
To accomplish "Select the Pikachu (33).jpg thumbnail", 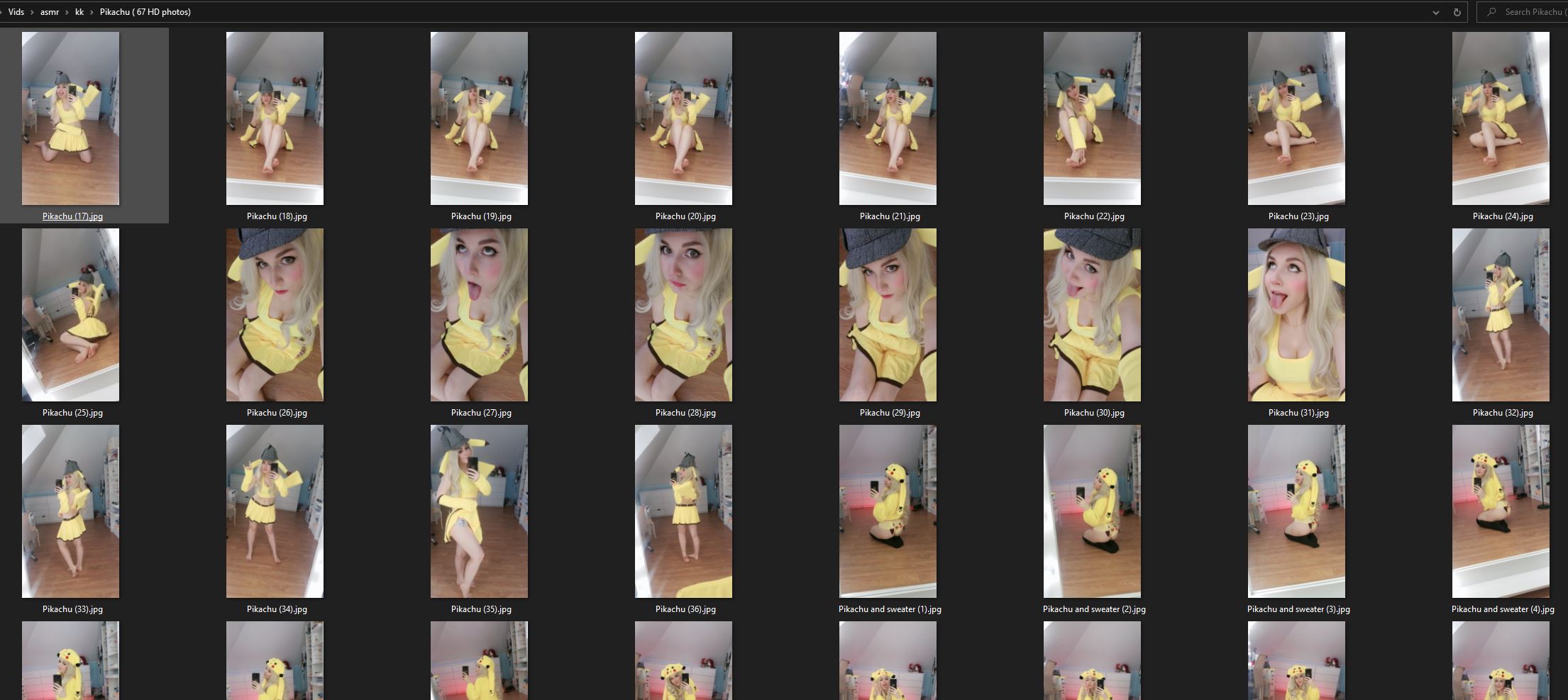I will click(x=70, y=511).
